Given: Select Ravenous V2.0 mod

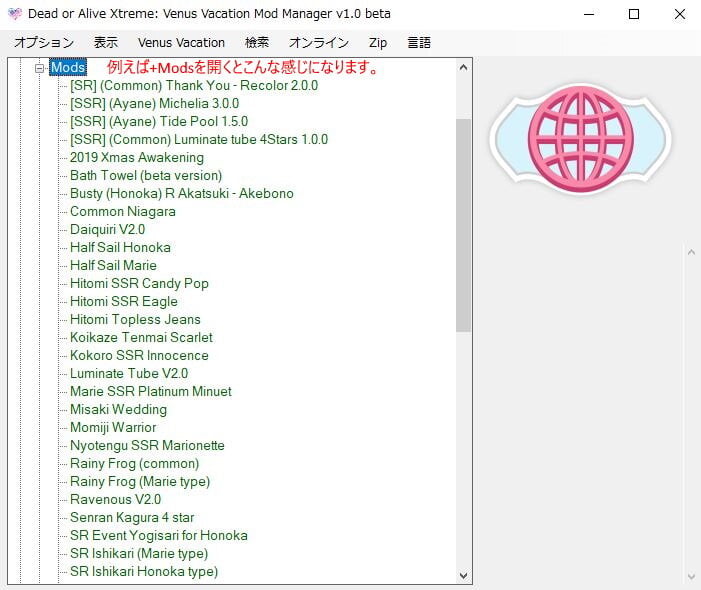Looking at the screenshot, I should tap(116, 499).
